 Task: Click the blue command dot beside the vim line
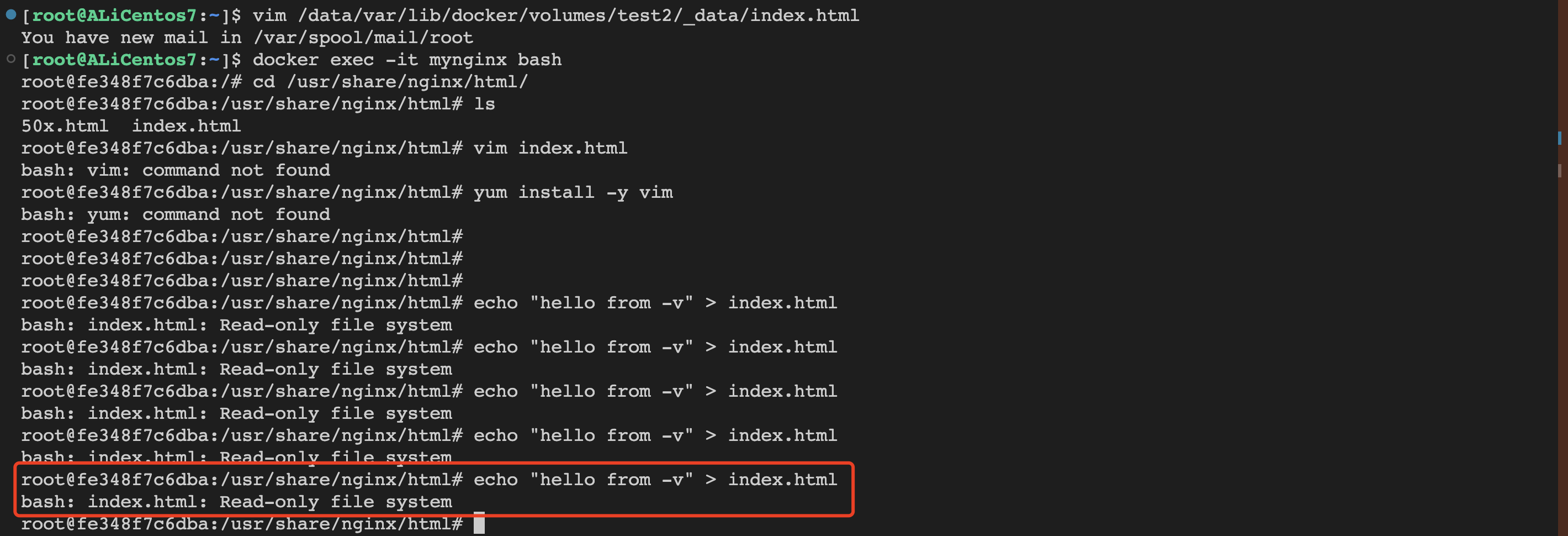pyautogui.click(x=10, y=14)
